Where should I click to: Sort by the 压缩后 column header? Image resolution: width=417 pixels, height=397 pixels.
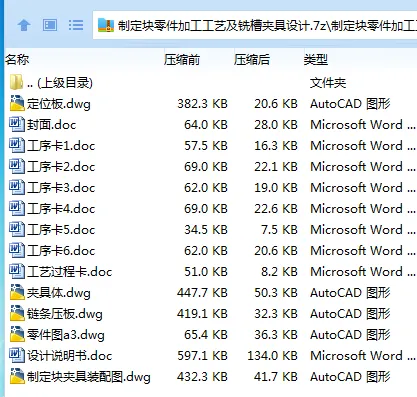(x=252, y=60)
